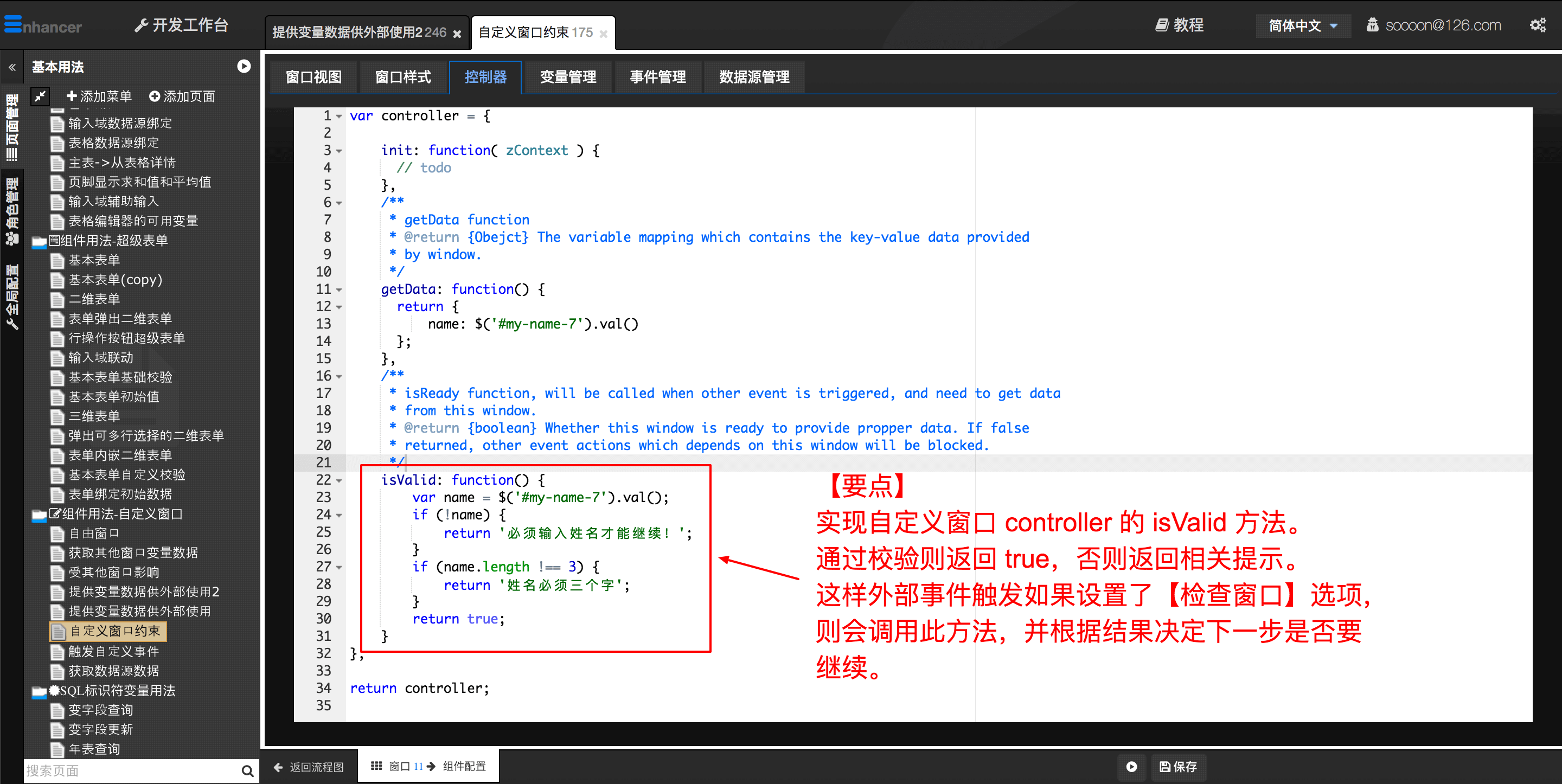The height and width of the screenshot is (784, 1562).
Task: Open the 简体中文 language dropdown
Action: 1302,25
